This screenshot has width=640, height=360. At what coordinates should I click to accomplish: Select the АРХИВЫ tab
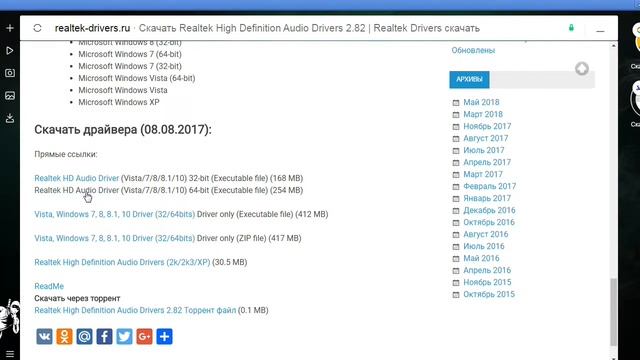[469, 79]
